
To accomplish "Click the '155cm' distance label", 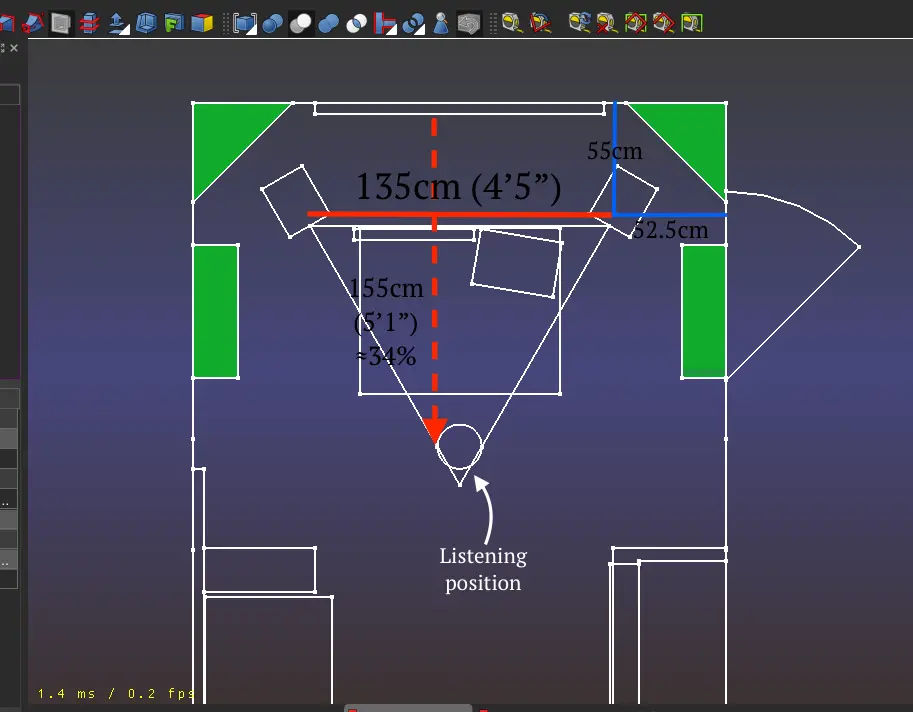I will click(x=387, y=288).
